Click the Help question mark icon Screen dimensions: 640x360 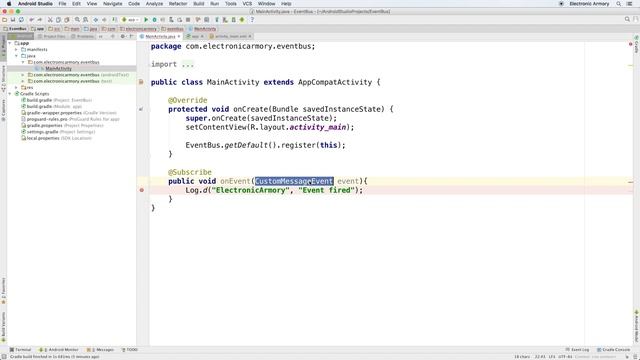click(252, 20)
